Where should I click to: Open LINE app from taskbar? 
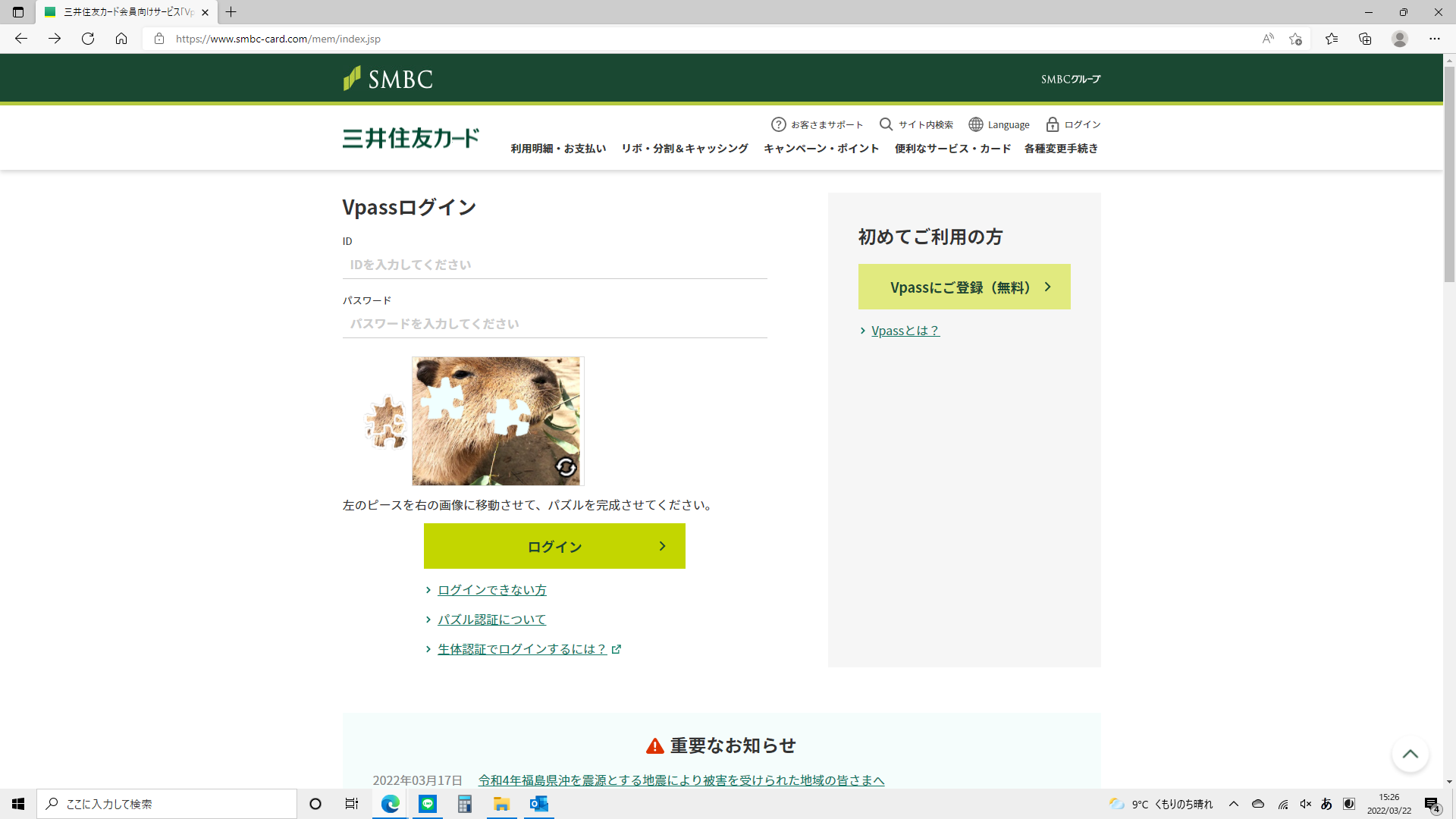428,804
